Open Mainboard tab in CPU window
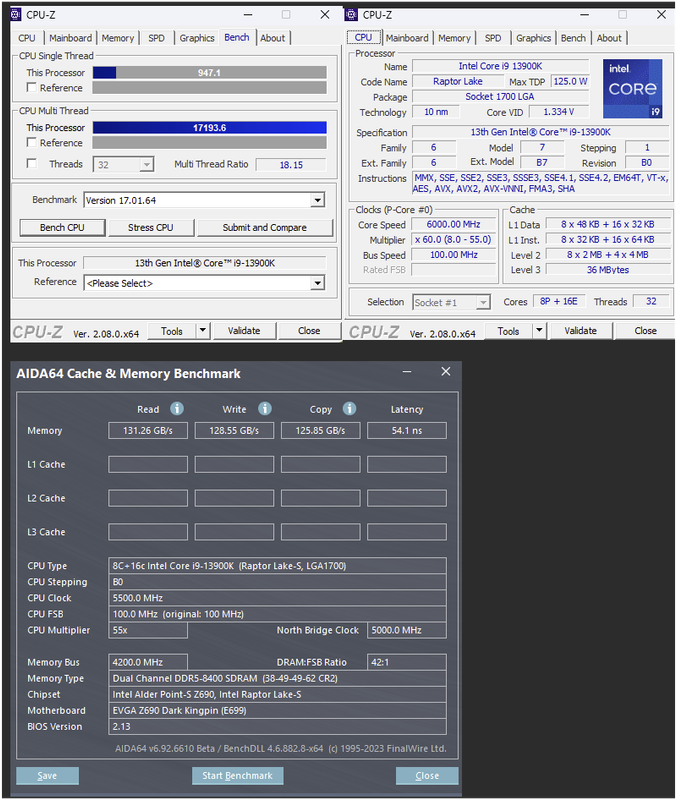The width and height of the screenshot is (677, 800). [407, 38]
